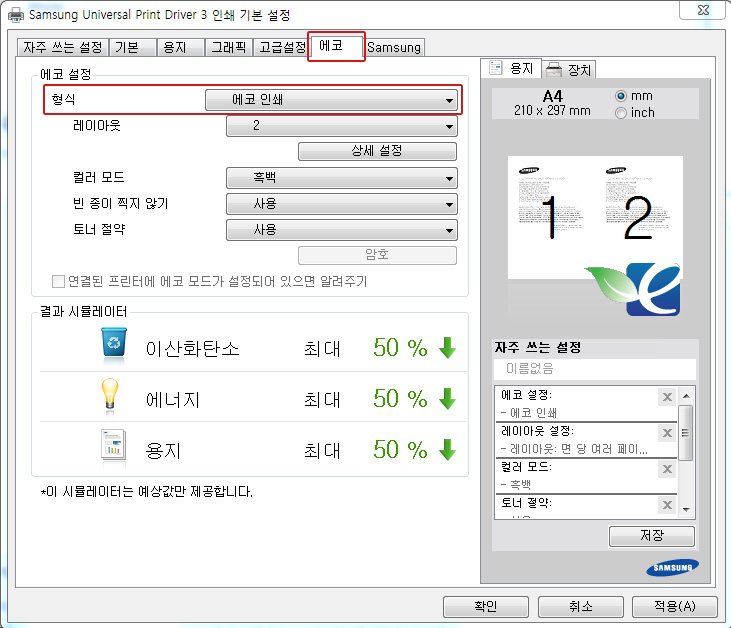
Task: Select the inch unit radio button
Action: [x=621, y=113]
